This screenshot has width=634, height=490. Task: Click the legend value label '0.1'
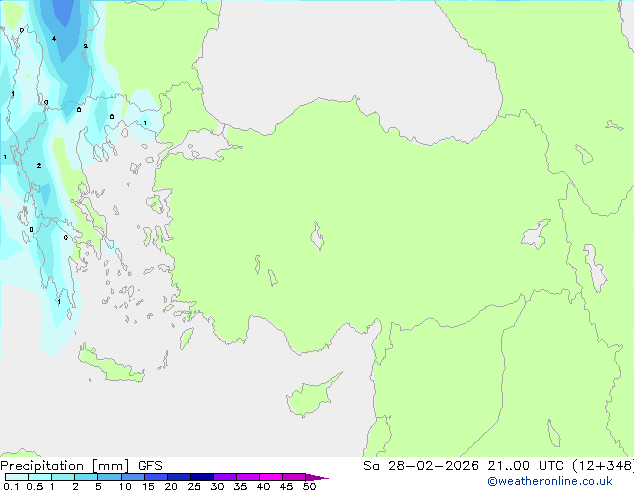click(x=11, y=486)
